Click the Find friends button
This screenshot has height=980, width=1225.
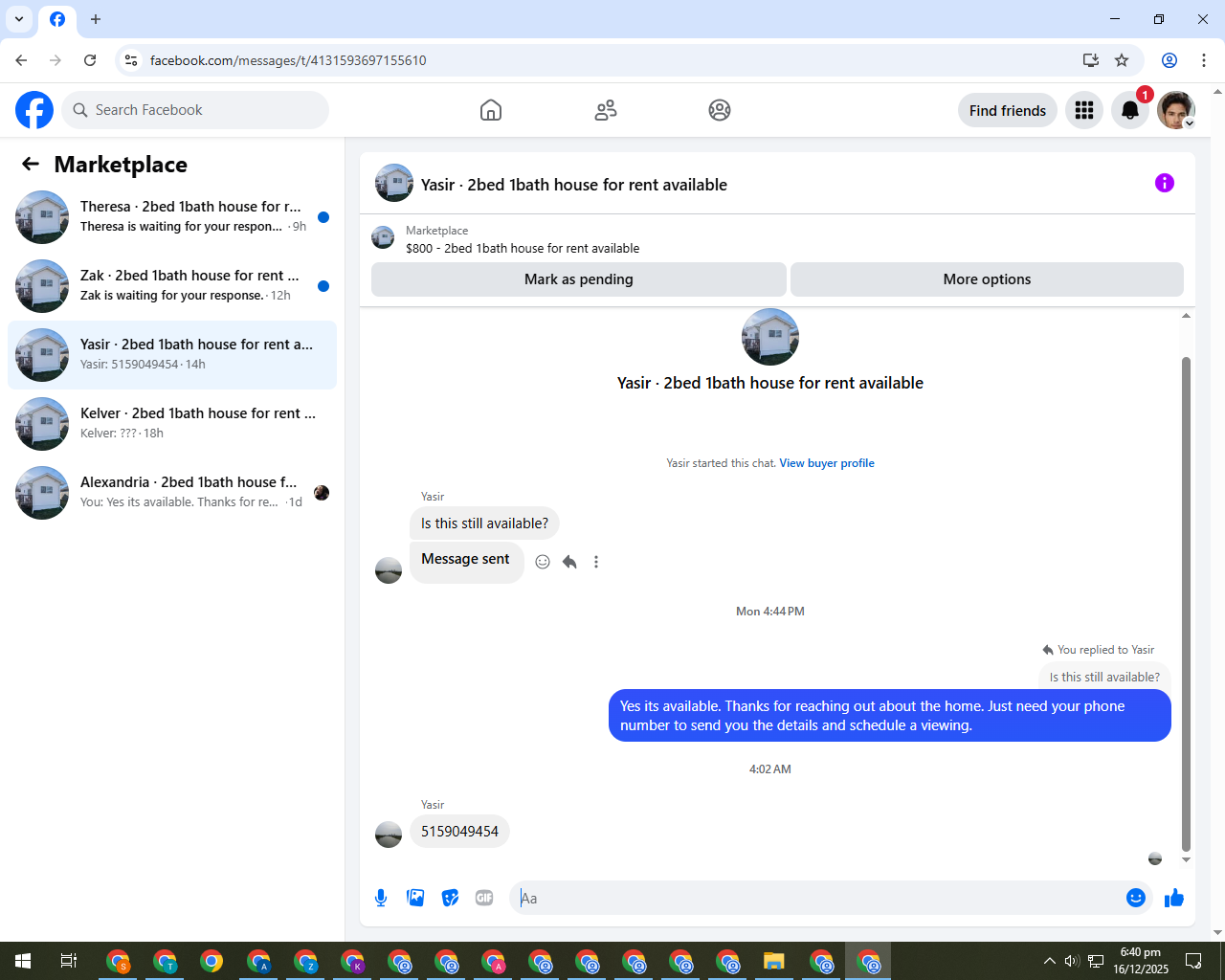[1008, 110]
